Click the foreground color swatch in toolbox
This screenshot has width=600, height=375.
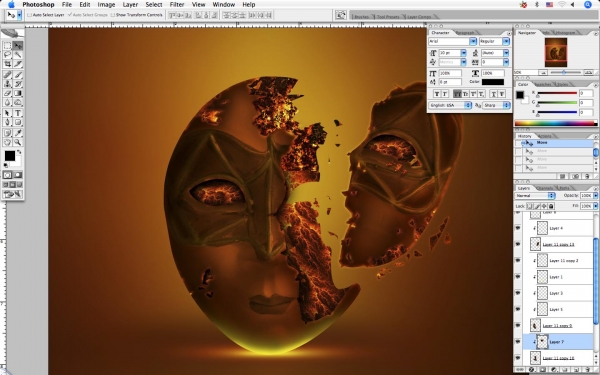tap(10, 156)
